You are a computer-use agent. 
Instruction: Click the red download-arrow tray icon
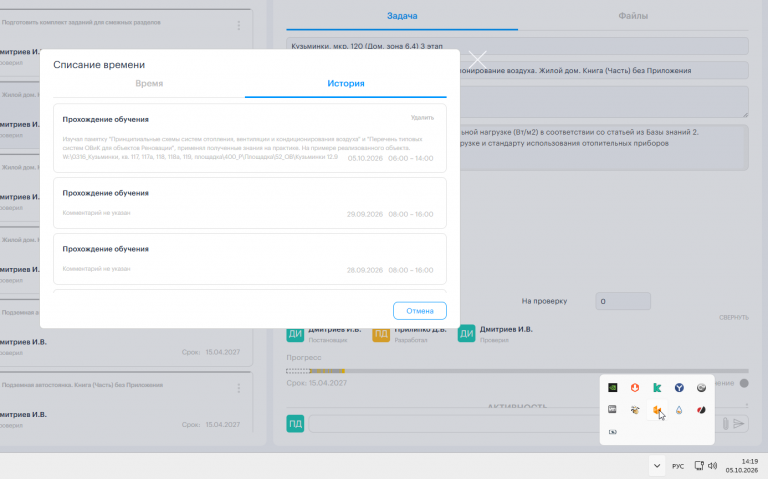point(635,387)
